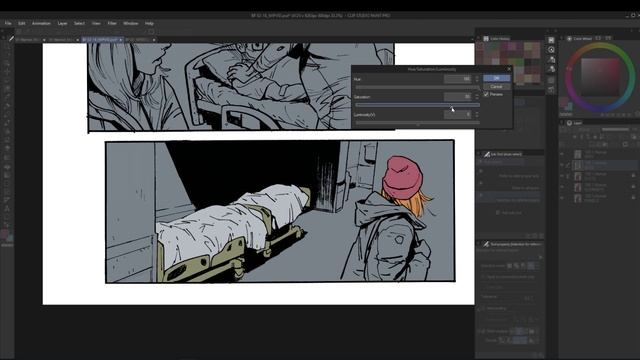Click the Tool Property panel title icon
The height and width of the screenshot is (360, 640).
pyautogui.click(x=487, y=244)
